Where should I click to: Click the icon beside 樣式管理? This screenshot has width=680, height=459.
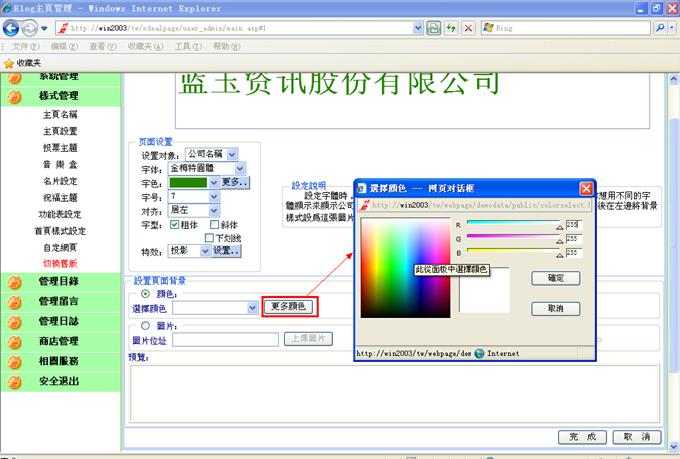14,96
